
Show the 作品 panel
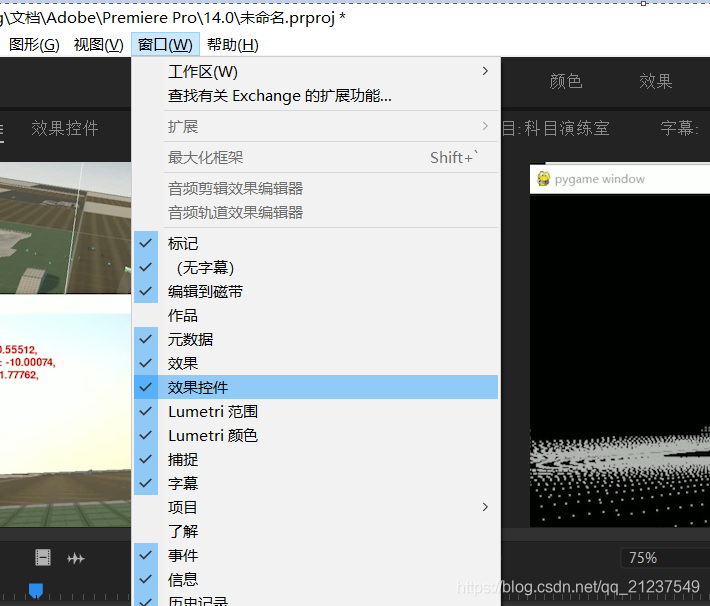(316, 315)
